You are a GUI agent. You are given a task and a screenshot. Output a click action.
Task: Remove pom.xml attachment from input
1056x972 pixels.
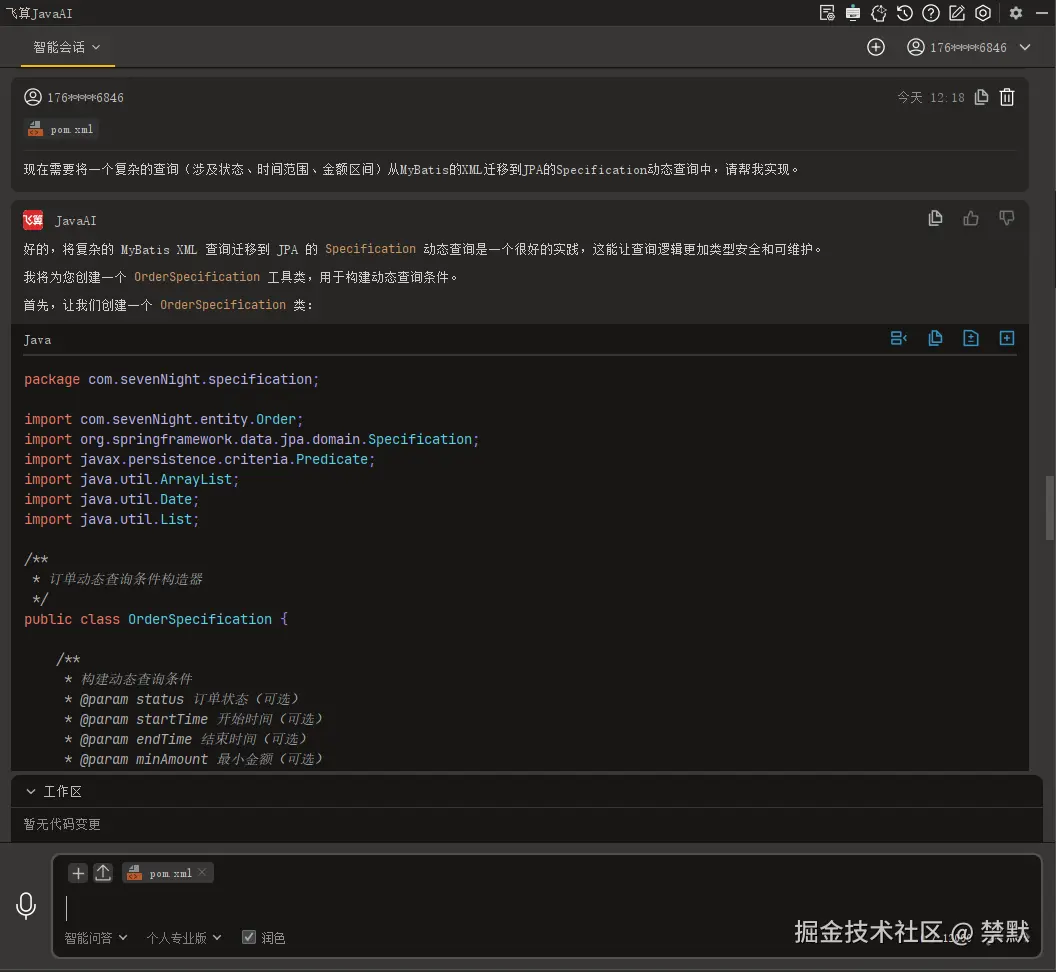click(202, 872)
